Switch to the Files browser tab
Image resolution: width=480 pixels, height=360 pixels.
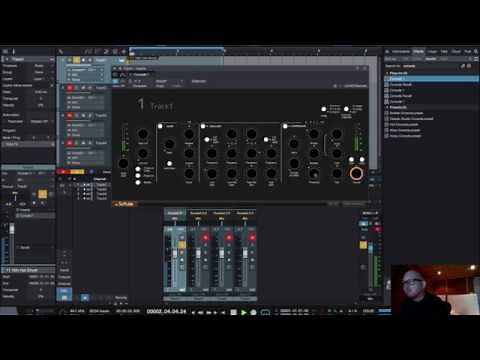click(x=444, y=51)
